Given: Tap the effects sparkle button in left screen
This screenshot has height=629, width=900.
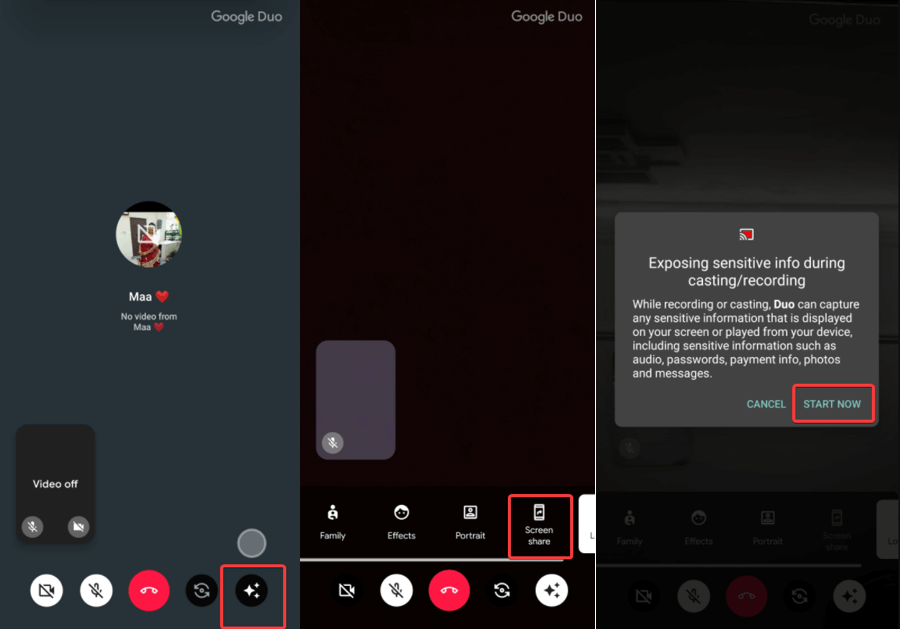Looking at the screenshot, I should pos(252,590).
